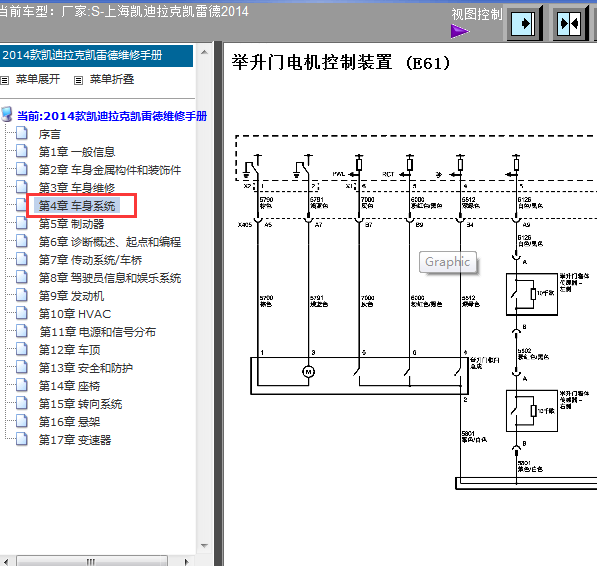Open 第12章 车顶
The width and height of the screenshot is (597, 566).
[69, 350]
